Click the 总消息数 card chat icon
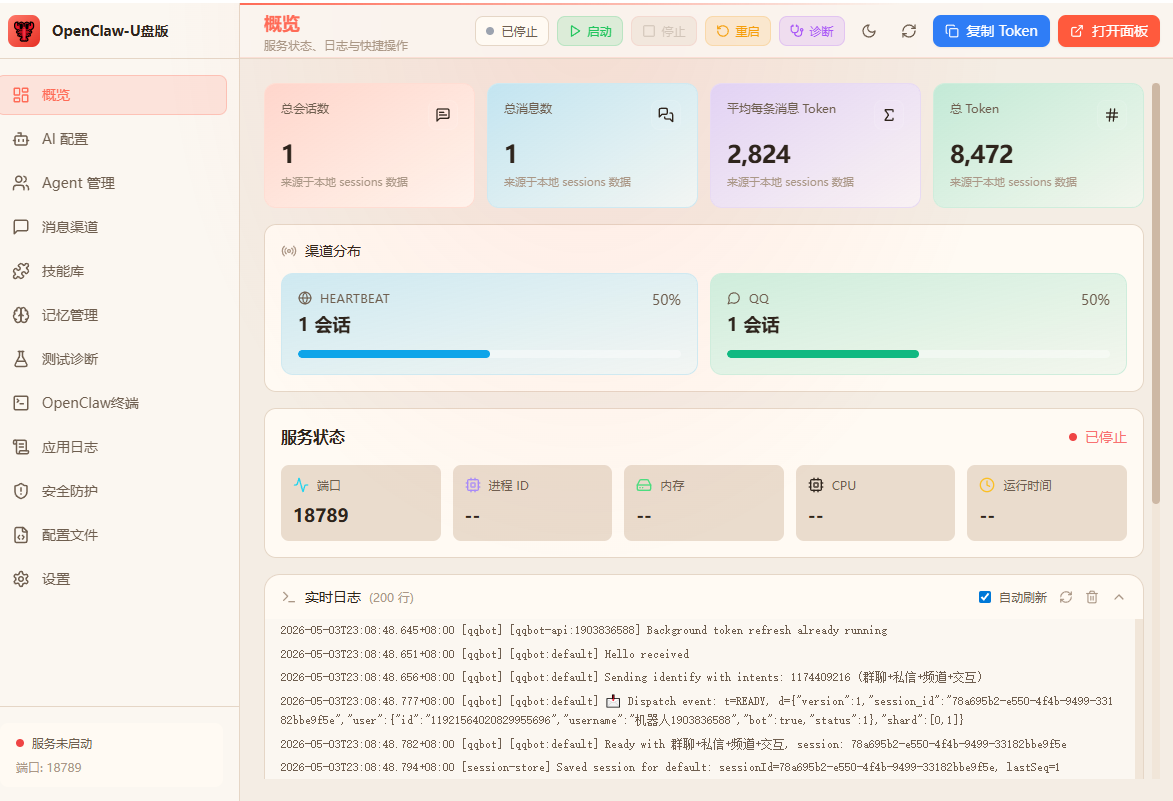The height and width of the screenshot is (801, 1173). 666,114
